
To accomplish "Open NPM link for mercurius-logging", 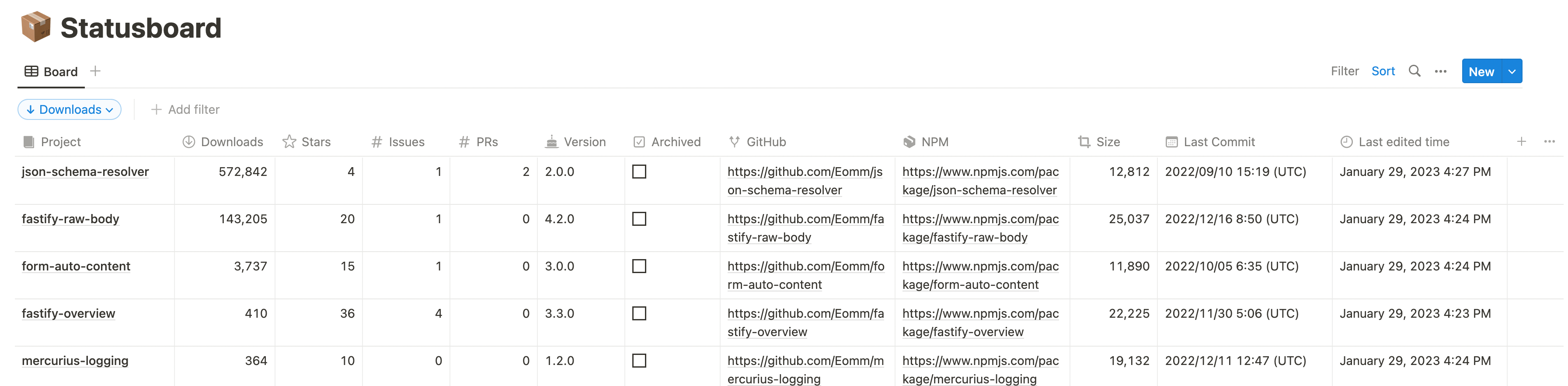I will [981, 369].
